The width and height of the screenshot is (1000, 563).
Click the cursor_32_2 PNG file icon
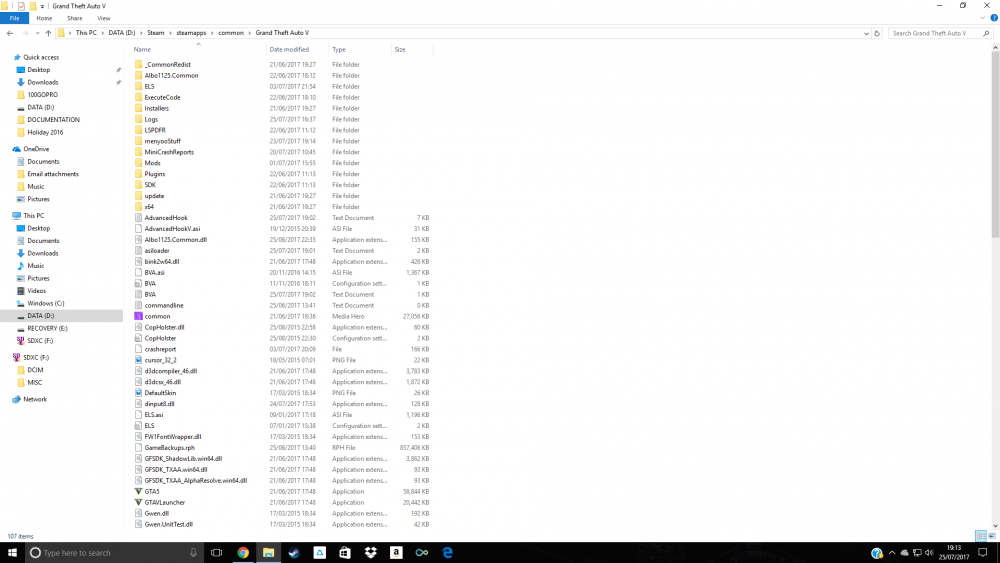[x=138, y=360]
